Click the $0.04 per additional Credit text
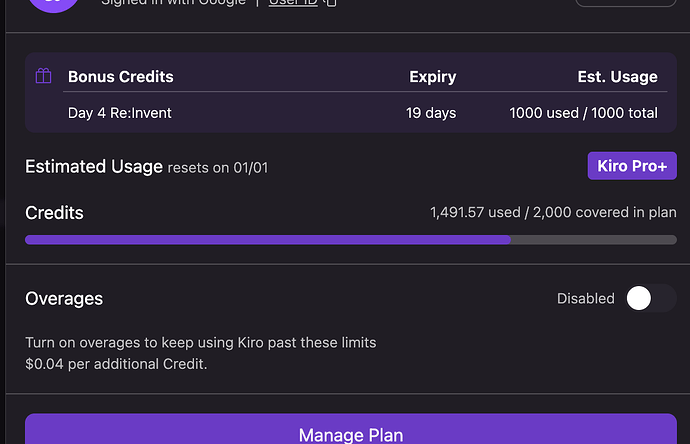 point(116,364)
